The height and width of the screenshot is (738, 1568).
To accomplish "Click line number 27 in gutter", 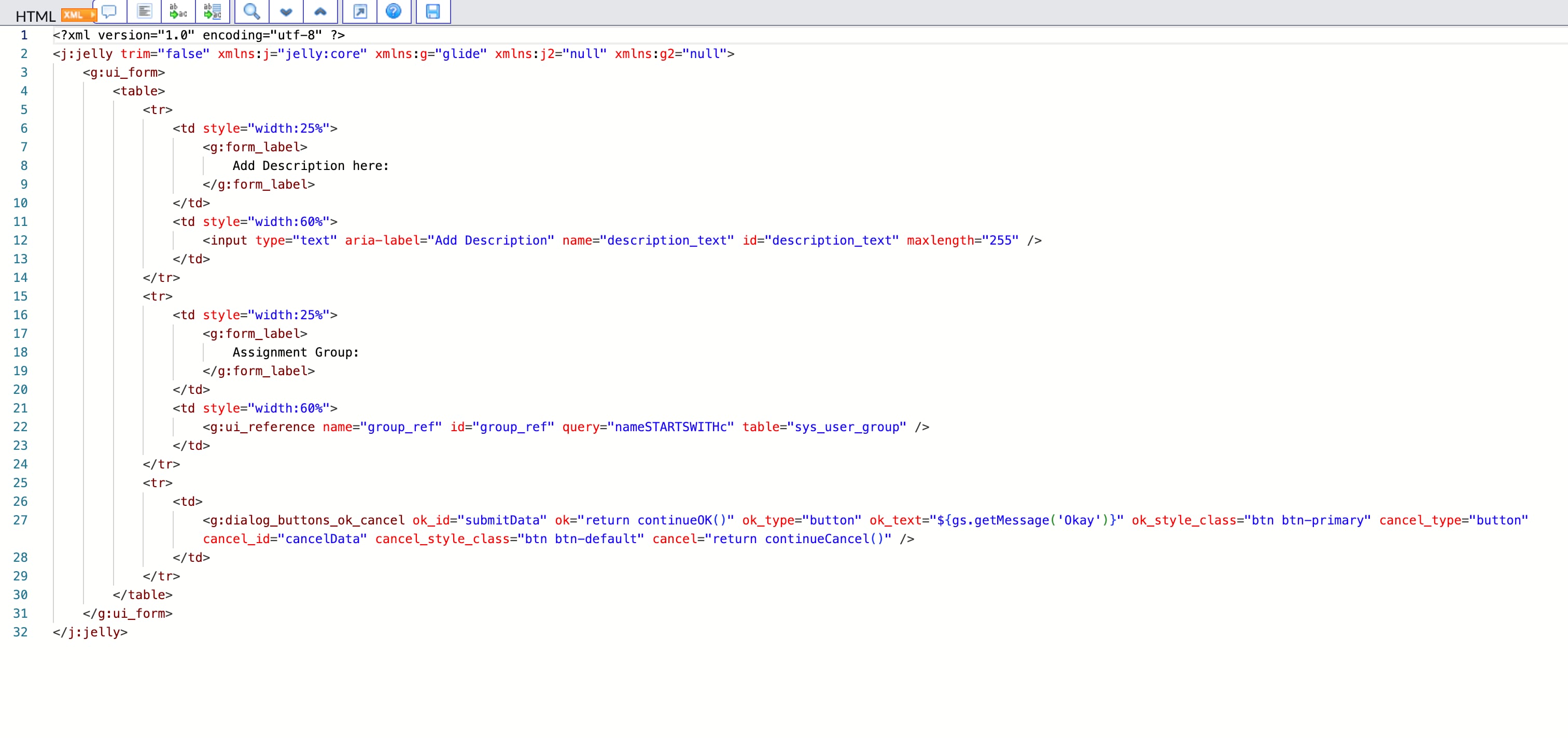I will click(x=21, y=520).
